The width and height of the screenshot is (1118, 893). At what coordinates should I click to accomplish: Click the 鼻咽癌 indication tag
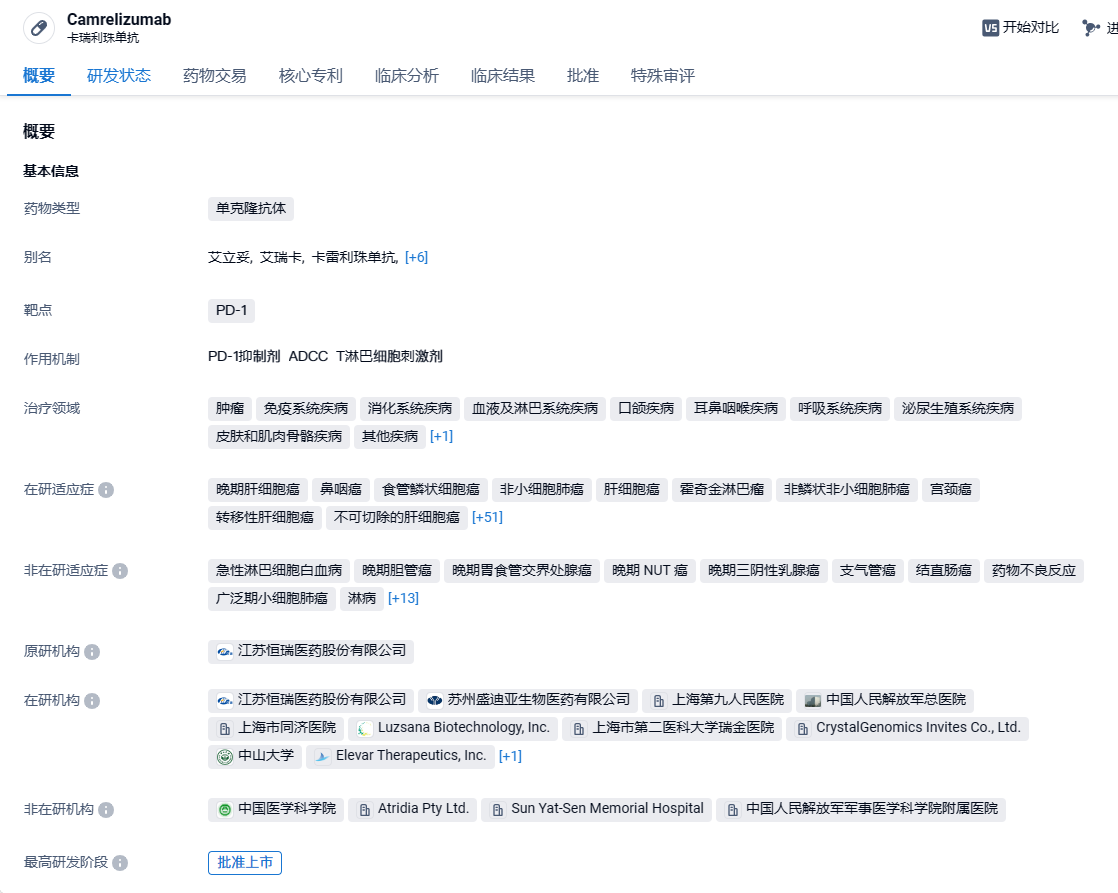[x=341, y=490]
